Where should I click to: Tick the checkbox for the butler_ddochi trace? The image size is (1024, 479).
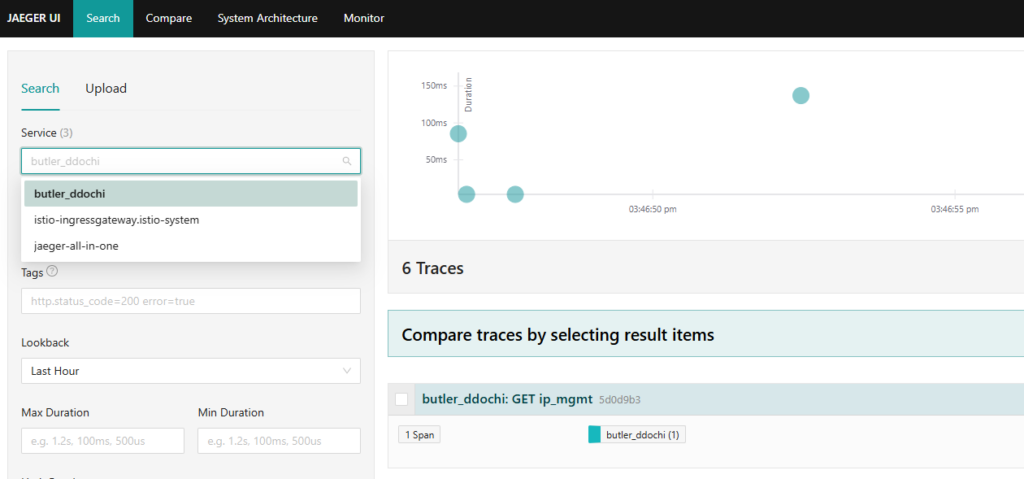click(402, 399)
